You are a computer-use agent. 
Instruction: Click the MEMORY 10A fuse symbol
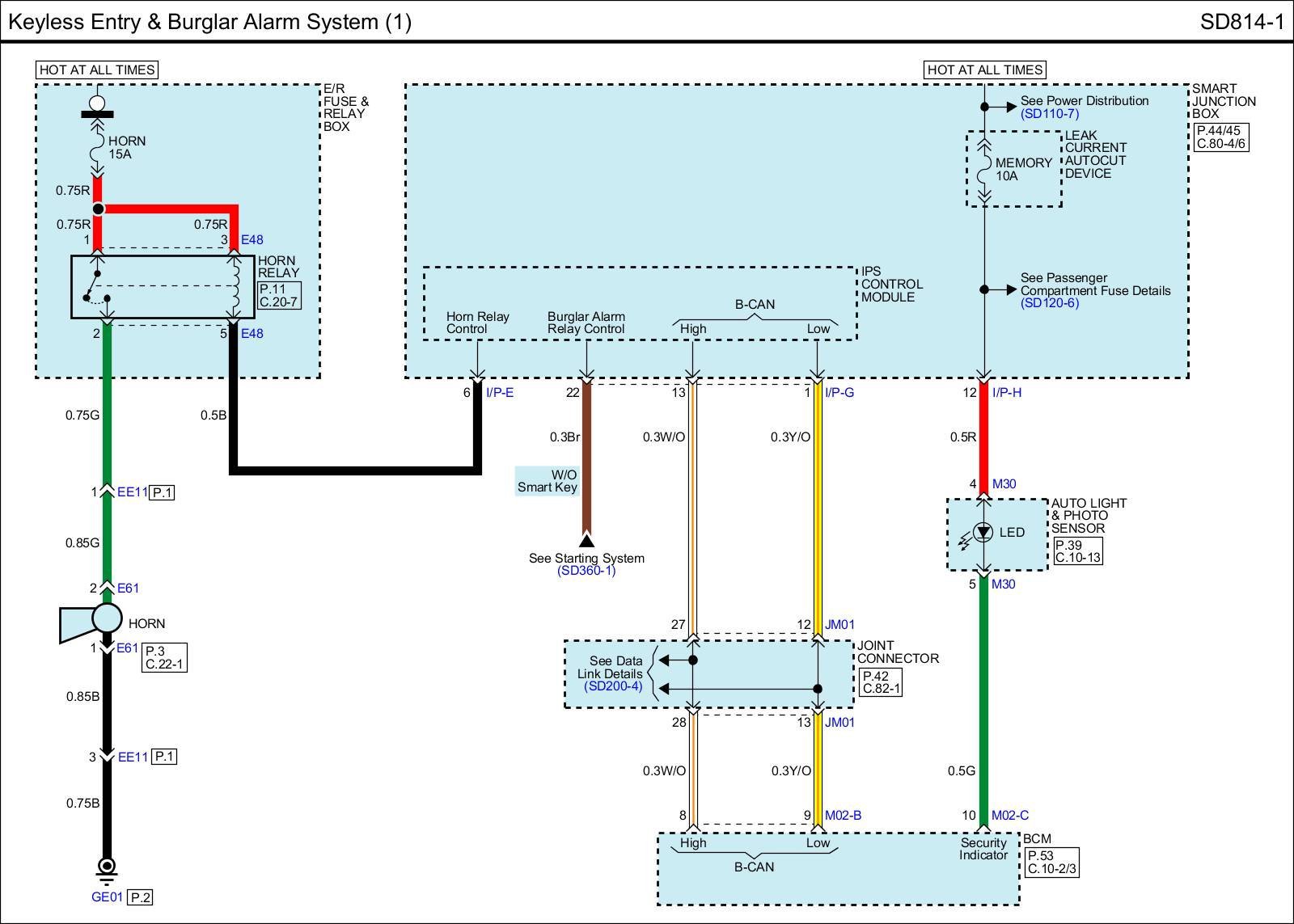click(984, 169)
